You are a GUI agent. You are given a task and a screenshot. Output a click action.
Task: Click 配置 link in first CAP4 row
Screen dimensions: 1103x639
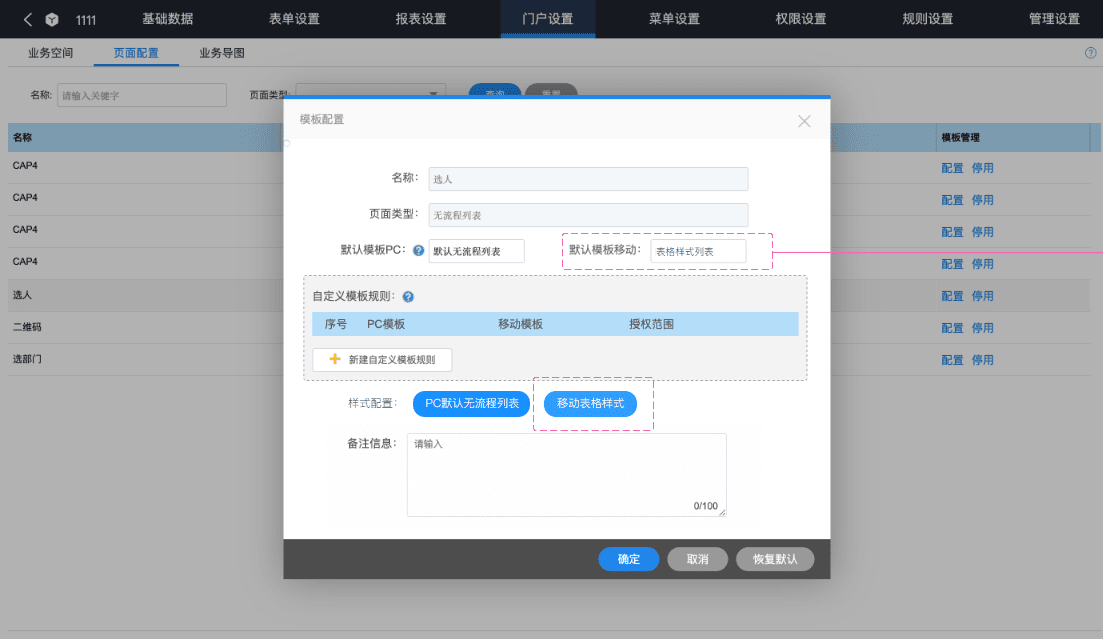coord(952,168)
